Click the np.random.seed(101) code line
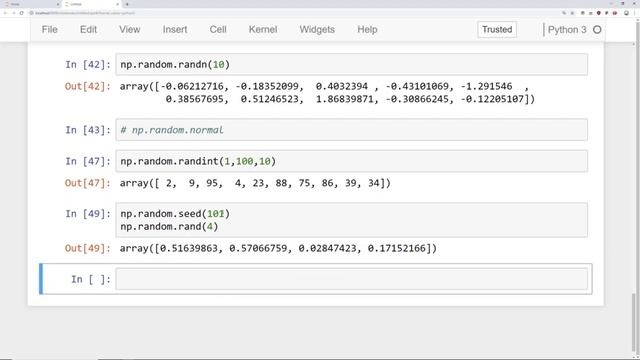The image size is (640, 360). point(175,214)
